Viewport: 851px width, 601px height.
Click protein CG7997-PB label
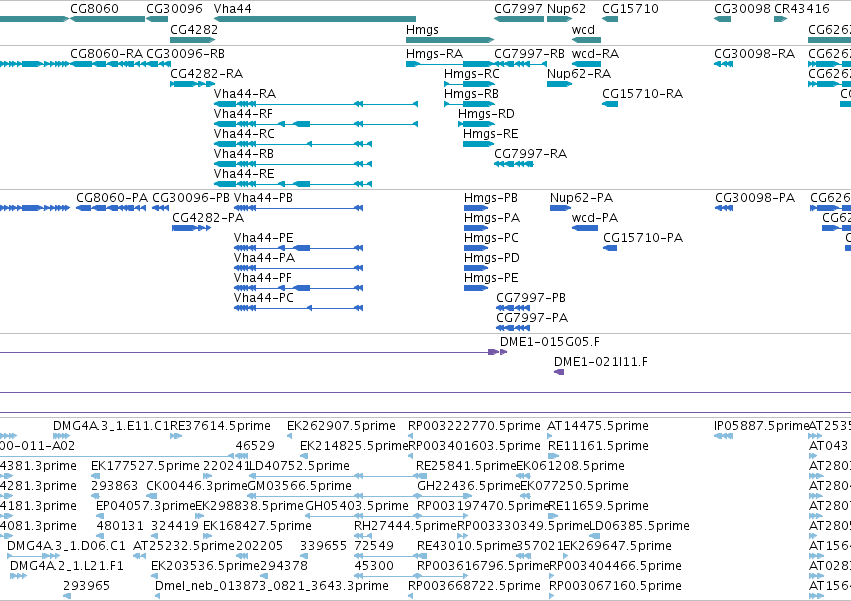coord(531,299)
